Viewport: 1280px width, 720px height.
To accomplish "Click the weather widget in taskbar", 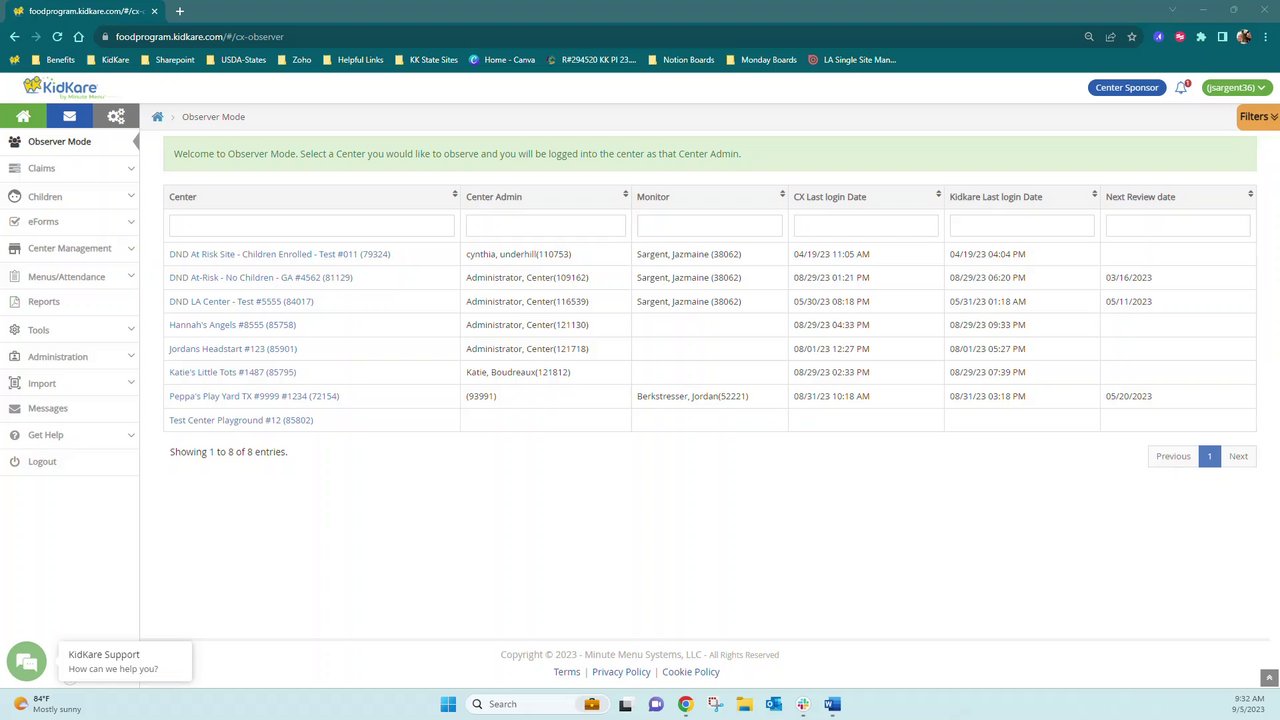I will click(x=47, y=704).
